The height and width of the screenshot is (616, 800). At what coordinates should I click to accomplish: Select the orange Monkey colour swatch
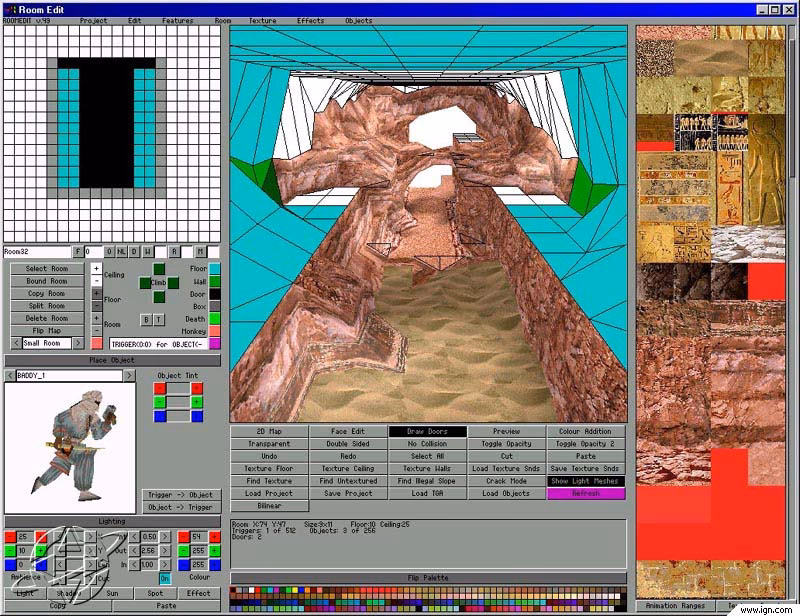pyautogui.click(x=215, y=331)
